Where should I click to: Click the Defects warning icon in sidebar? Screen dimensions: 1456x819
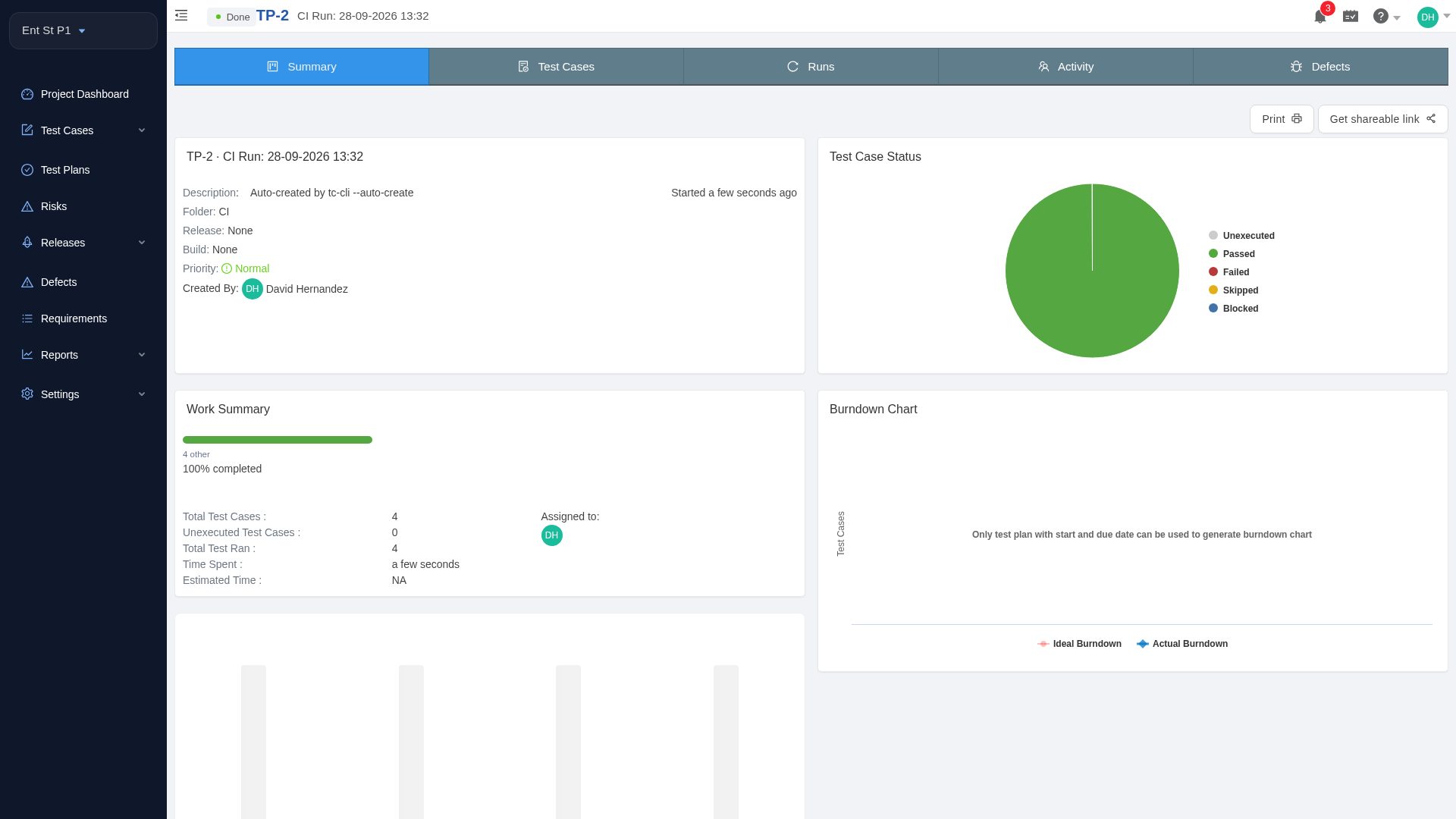[x=27, y=282]
